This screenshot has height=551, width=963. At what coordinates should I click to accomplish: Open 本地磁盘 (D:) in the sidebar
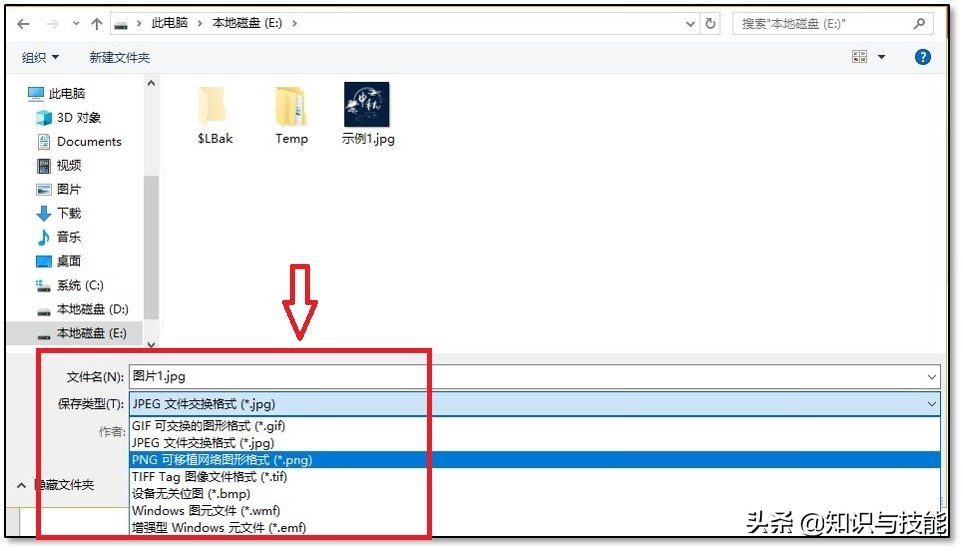(x=82, y=309)
